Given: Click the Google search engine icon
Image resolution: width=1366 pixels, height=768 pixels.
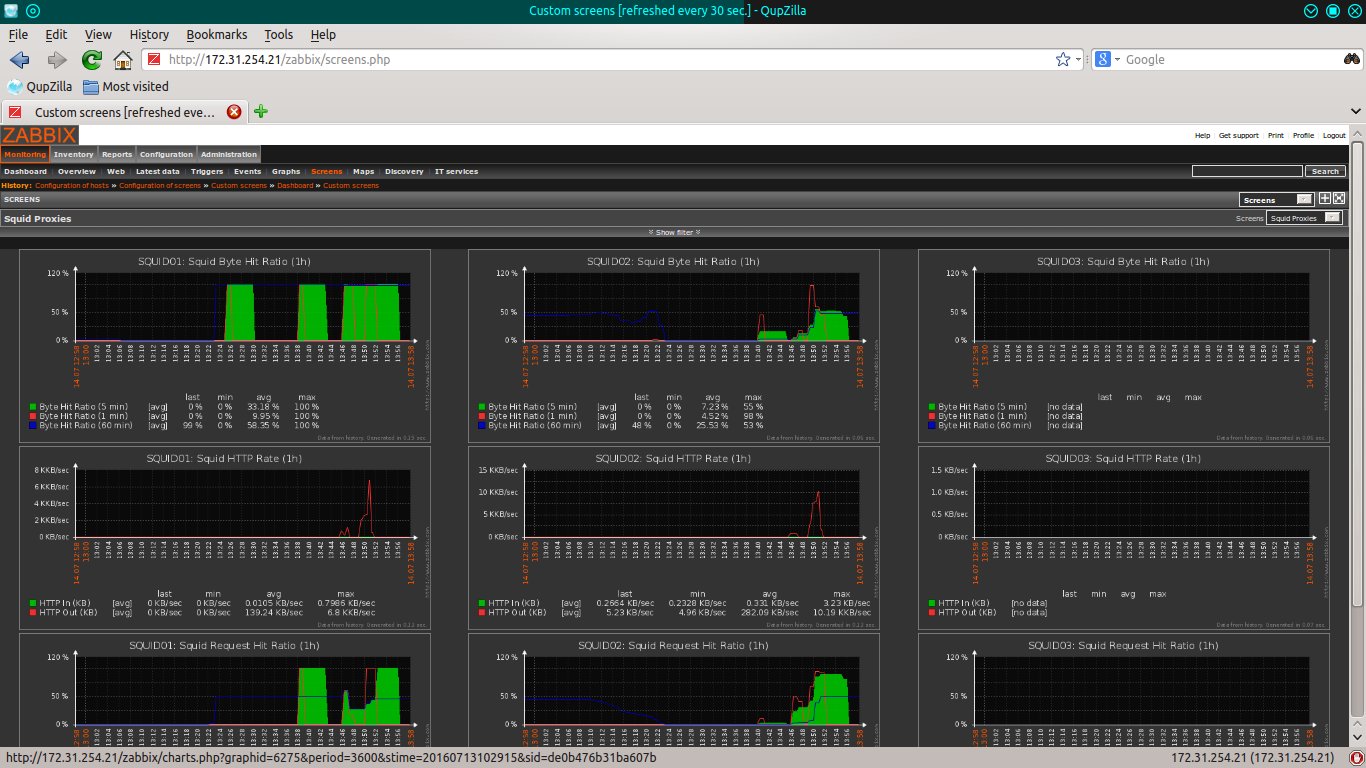Looking at the screenshot, I should [x=1101, y=59].
